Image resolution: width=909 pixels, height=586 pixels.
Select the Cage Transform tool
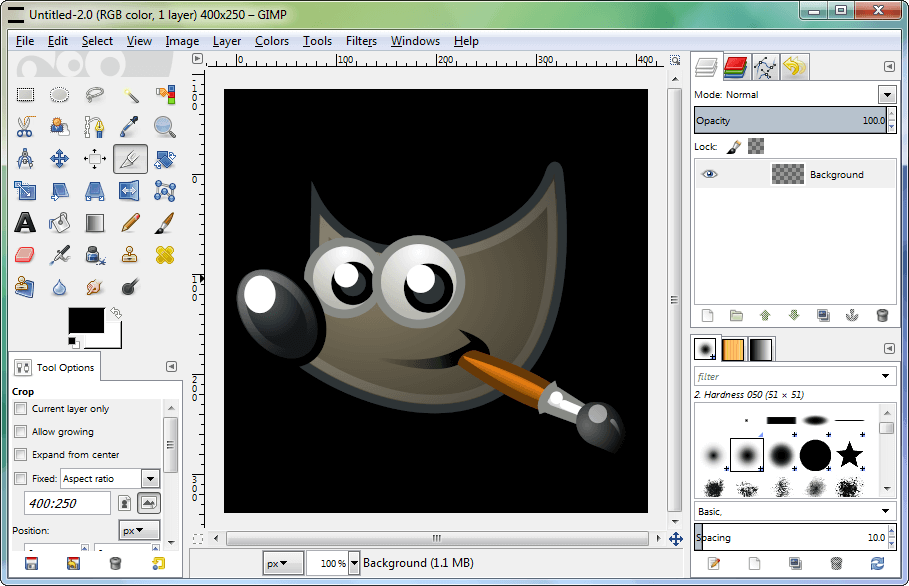tap(165, 191)
